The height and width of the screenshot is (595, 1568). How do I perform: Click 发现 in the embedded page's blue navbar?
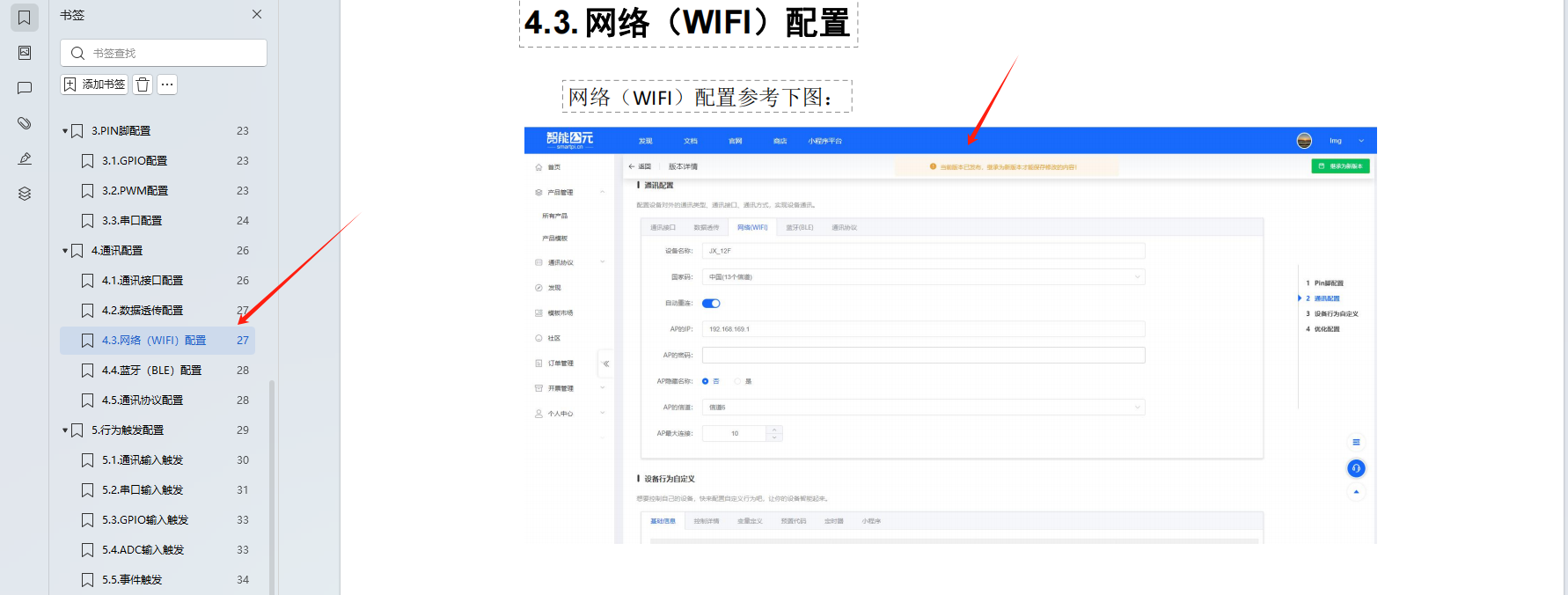point(645,141)
